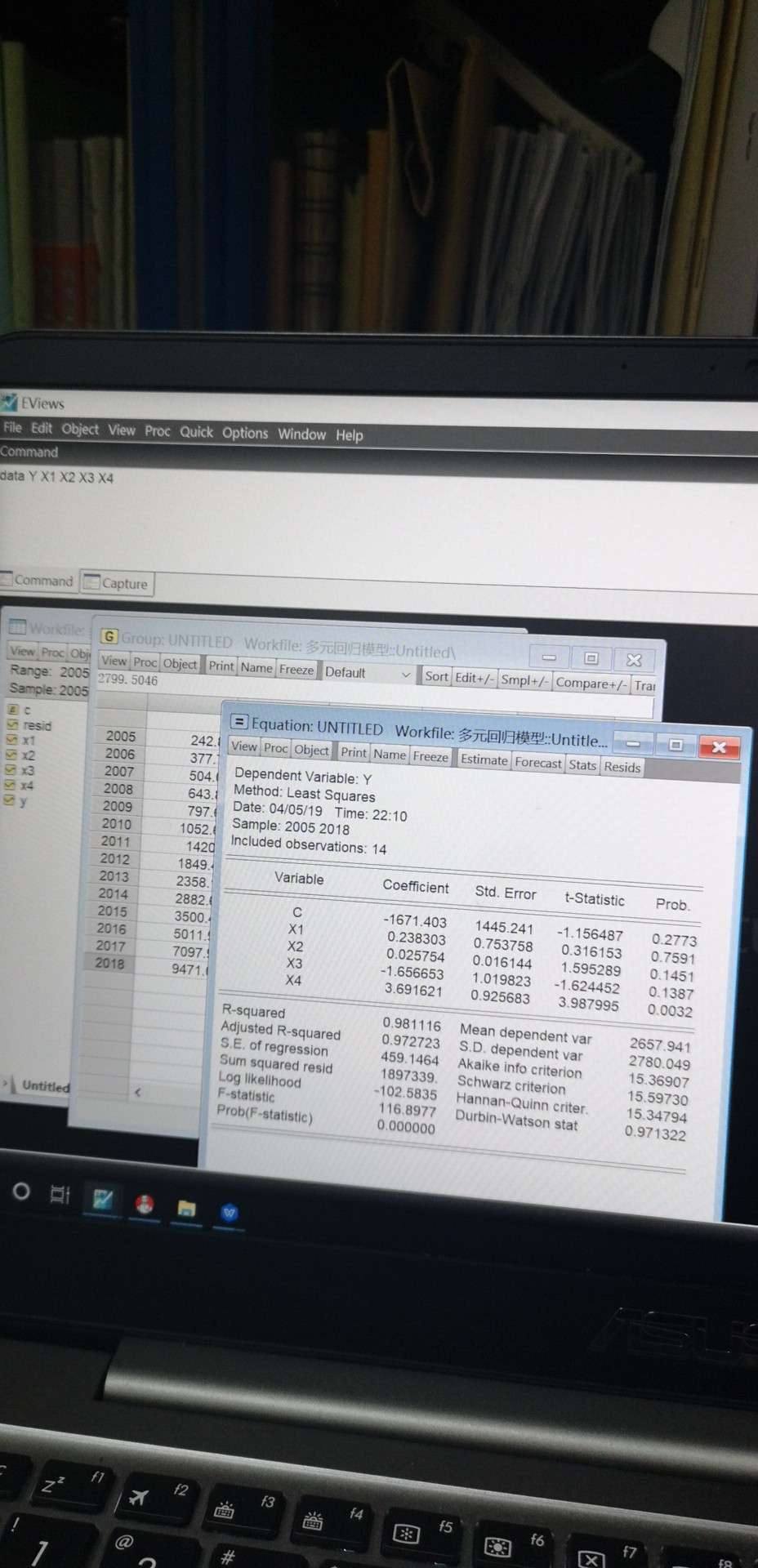The width and height of the screenshot is (758, 1568).
Task: Click Proc in Equation window
Action: [x=276, y=748]
